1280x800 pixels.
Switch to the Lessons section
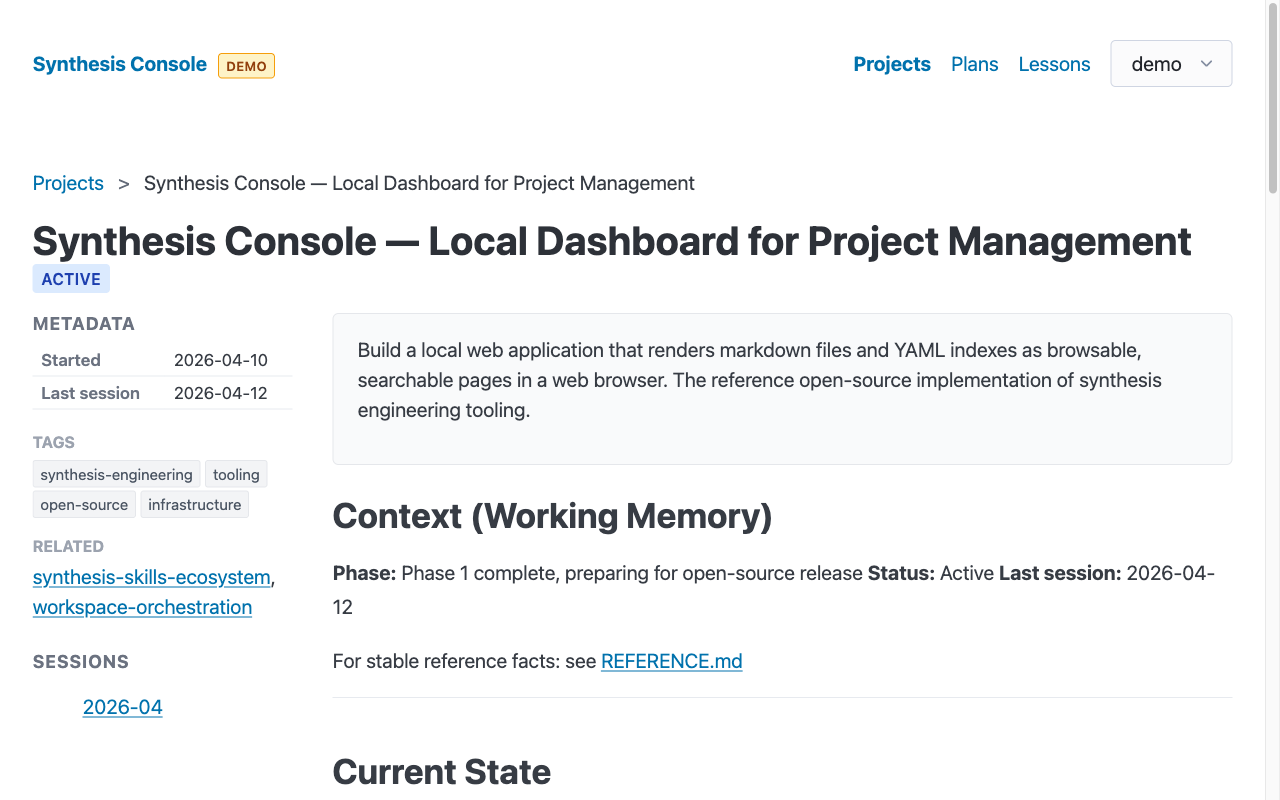pos(1054,64)
